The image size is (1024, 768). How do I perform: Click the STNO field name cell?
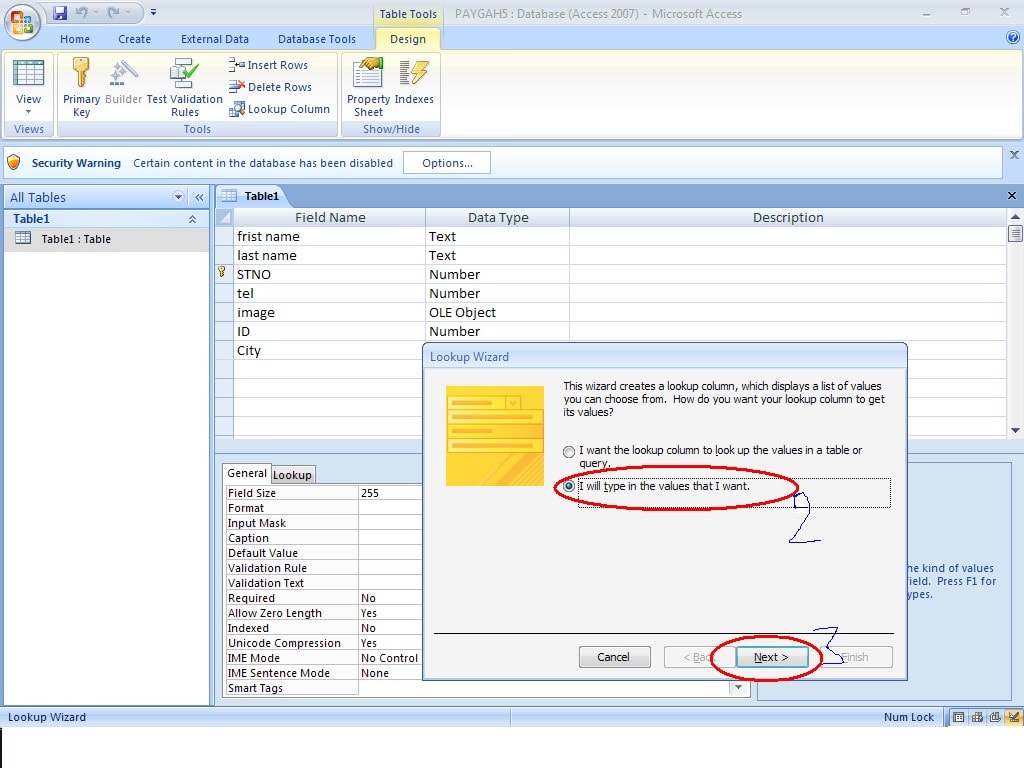329,274
